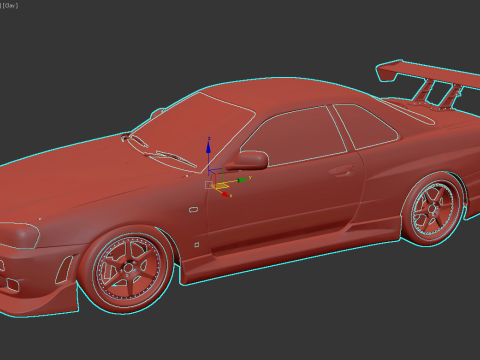Click the rear wheel rim of the car

(433, 209)
